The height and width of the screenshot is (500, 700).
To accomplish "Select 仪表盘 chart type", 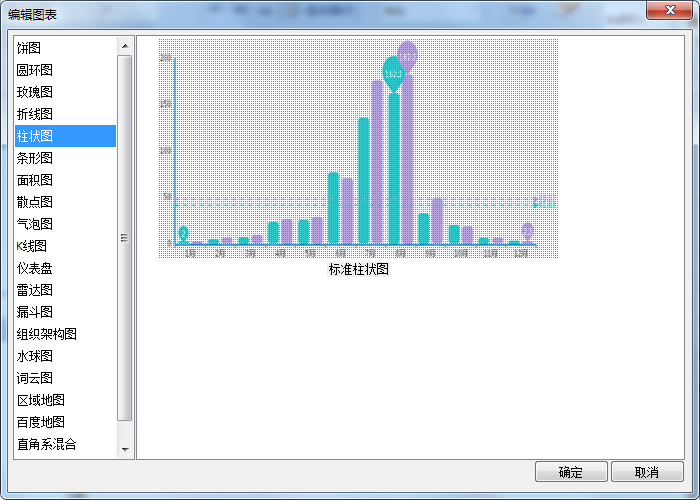I will [x=36, y=268].
